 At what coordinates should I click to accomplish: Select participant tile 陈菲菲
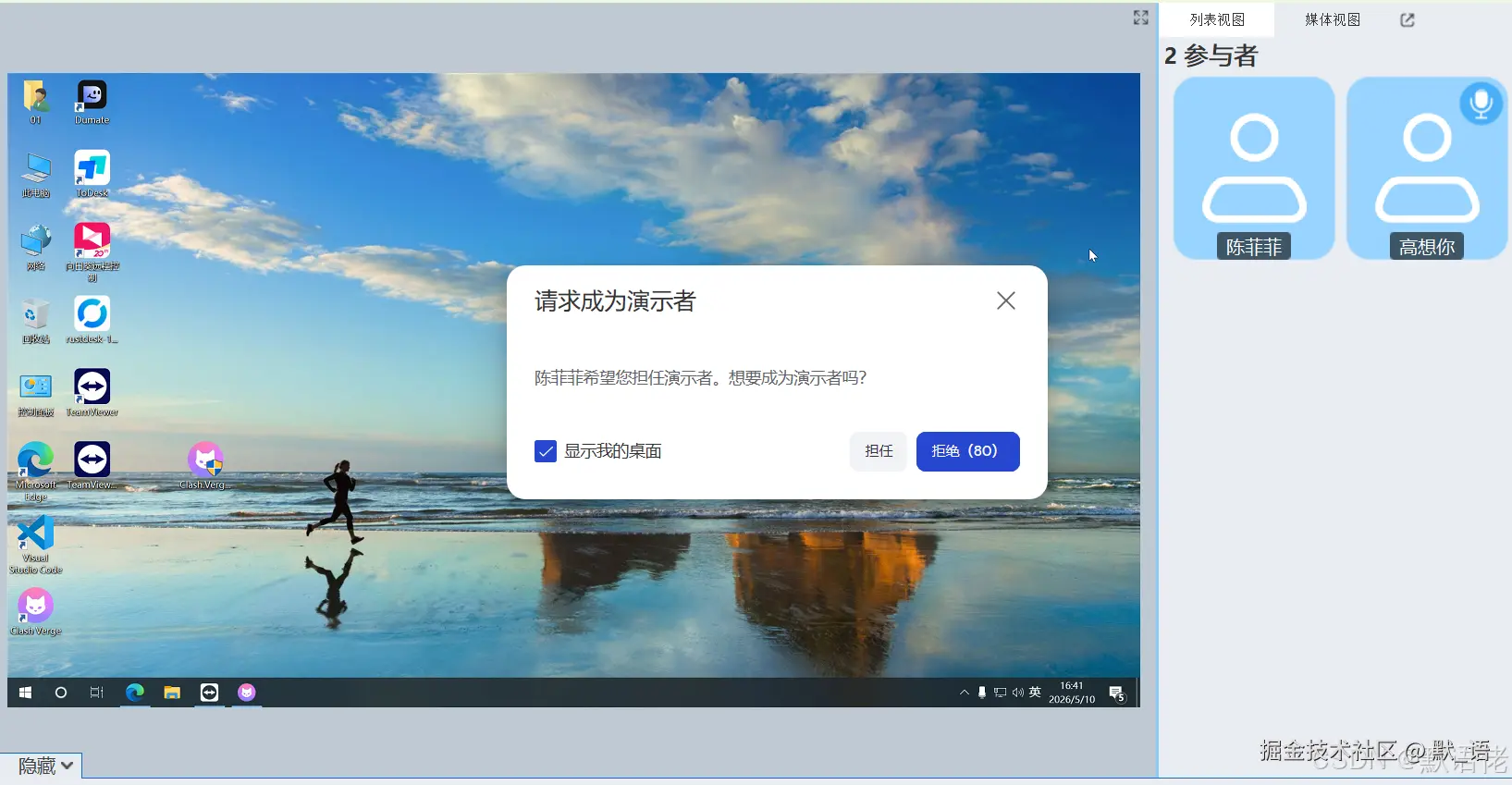(x=1254, y=168)
